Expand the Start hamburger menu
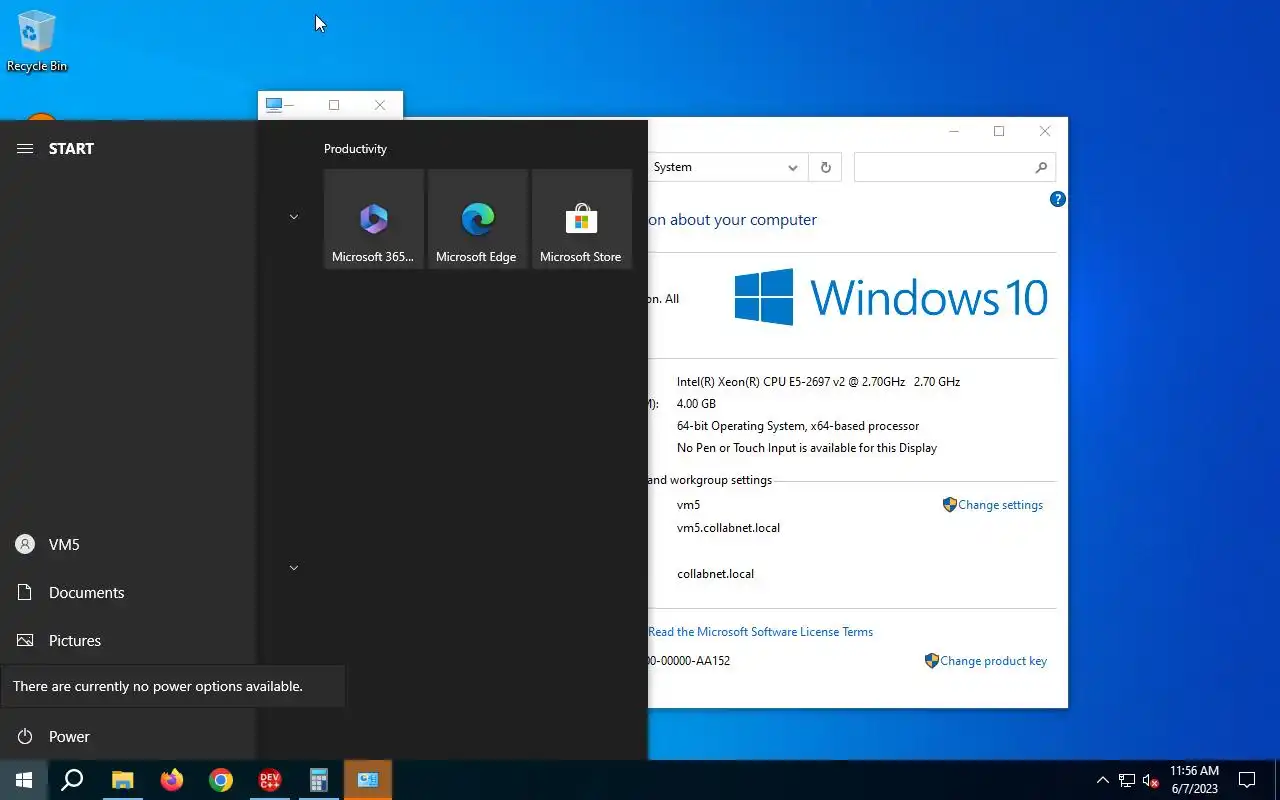The width and height of the screenshot is (1280, 800). [x=25, y=148]
